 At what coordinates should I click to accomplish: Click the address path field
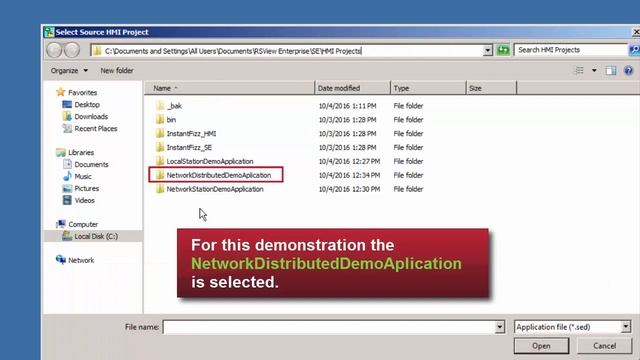click(287, 51)
